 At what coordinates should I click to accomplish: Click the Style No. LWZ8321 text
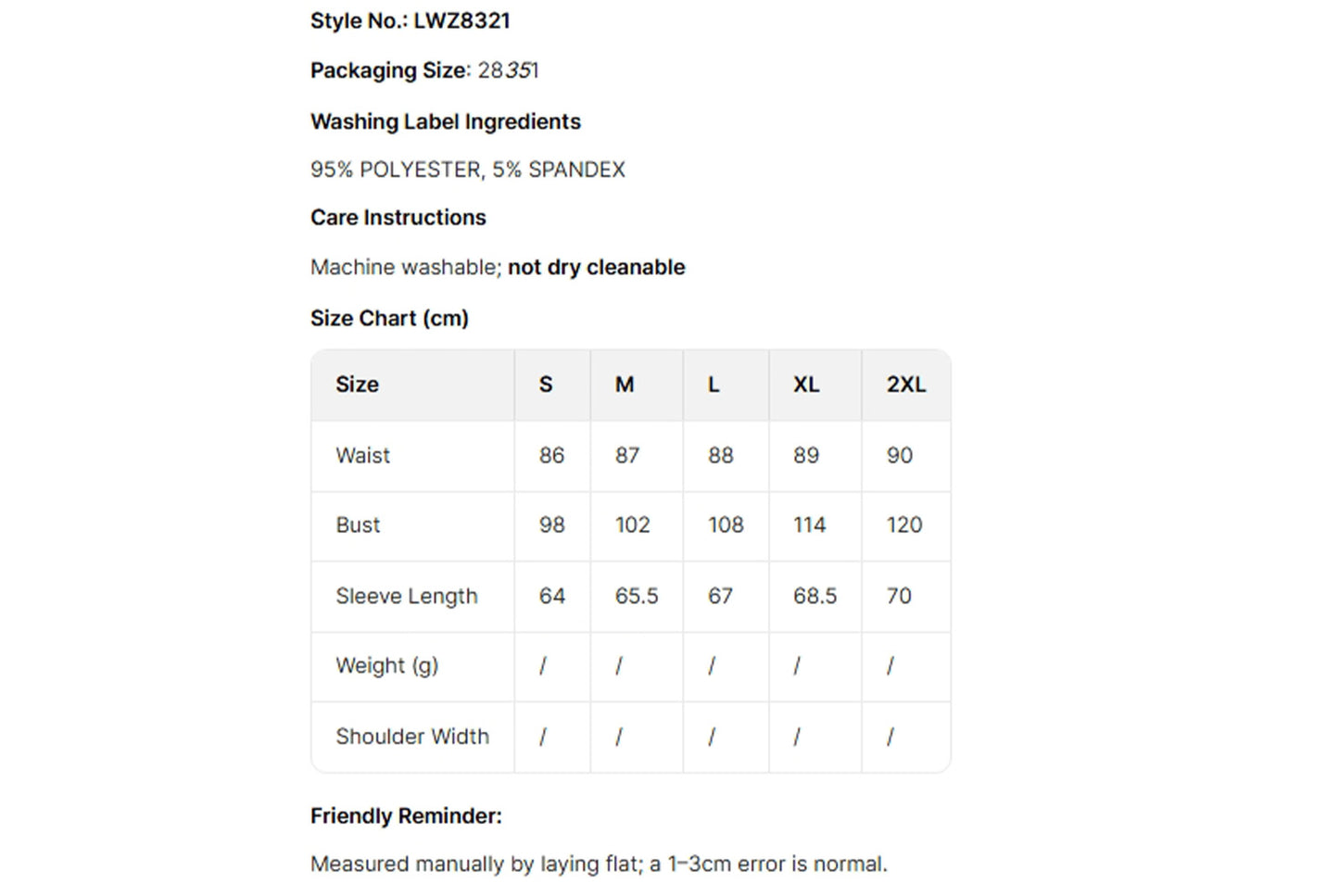click(x=410, y=20)
